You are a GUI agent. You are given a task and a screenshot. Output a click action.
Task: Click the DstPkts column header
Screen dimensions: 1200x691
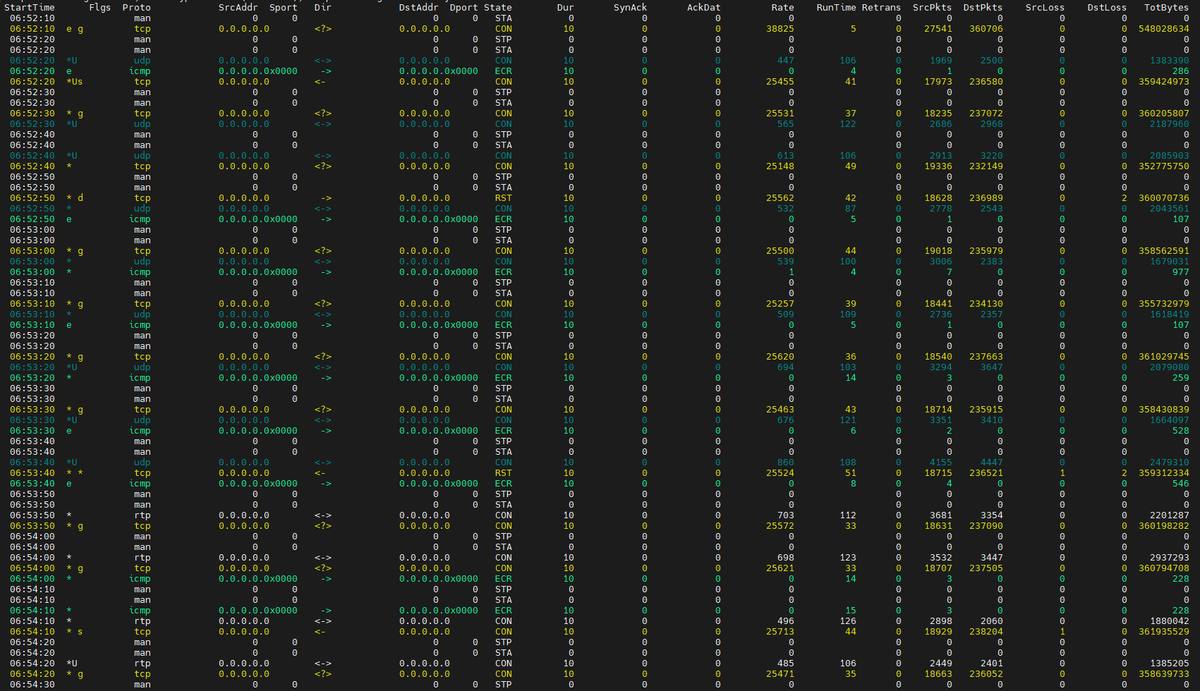tap(983, 7)
